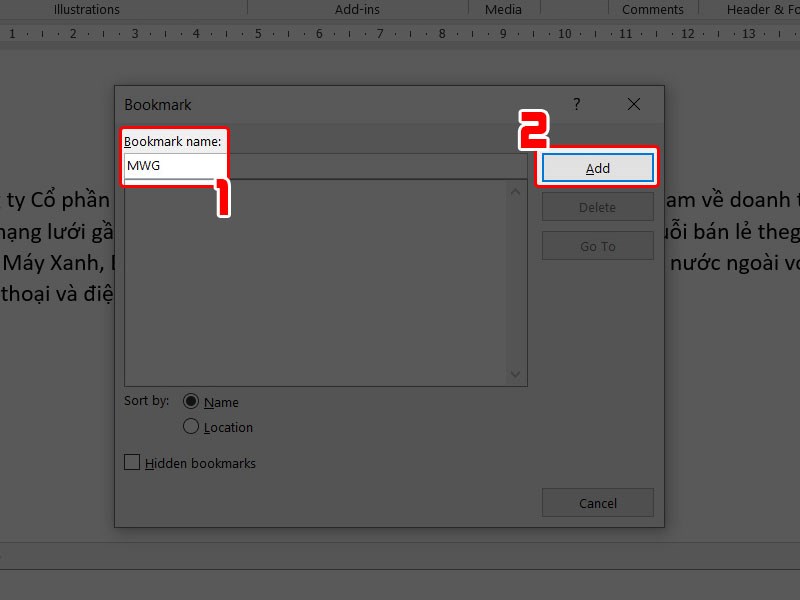Viewport: 800px width, 600px height.
Task: Click document text 'nước ngoài'
Action: pyautogui.click(x=724, y=263)
